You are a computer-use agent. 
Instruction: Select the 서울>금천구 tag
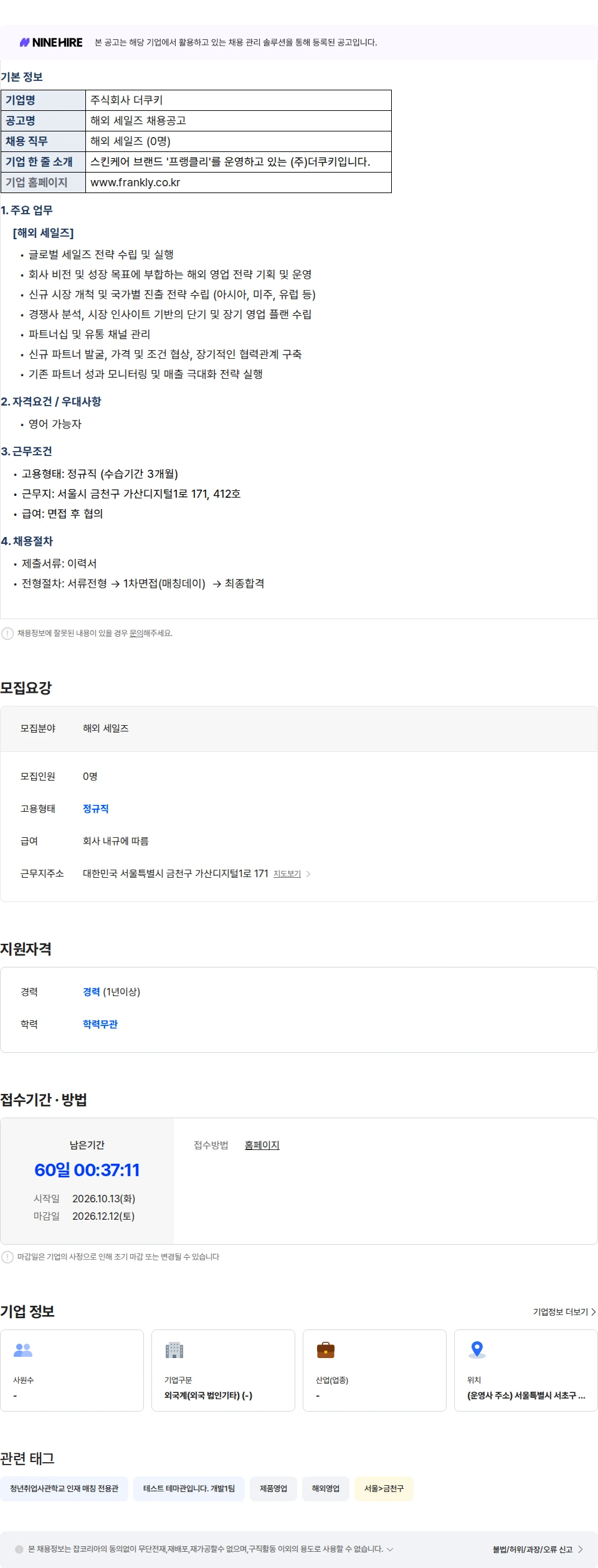384,1489
